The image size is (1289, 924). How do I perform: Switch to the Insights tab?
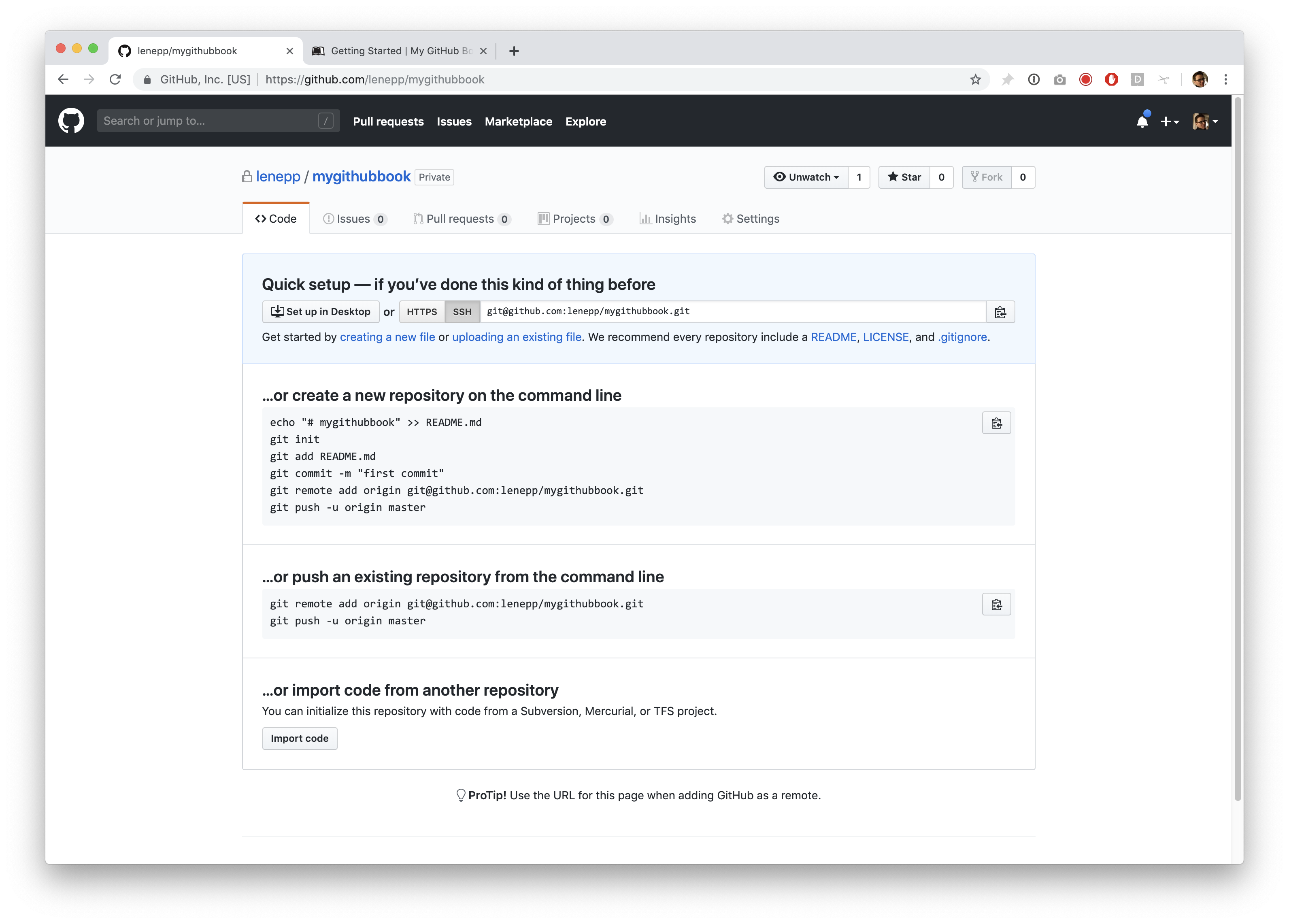pyautogui.click(x=668, y=219)
